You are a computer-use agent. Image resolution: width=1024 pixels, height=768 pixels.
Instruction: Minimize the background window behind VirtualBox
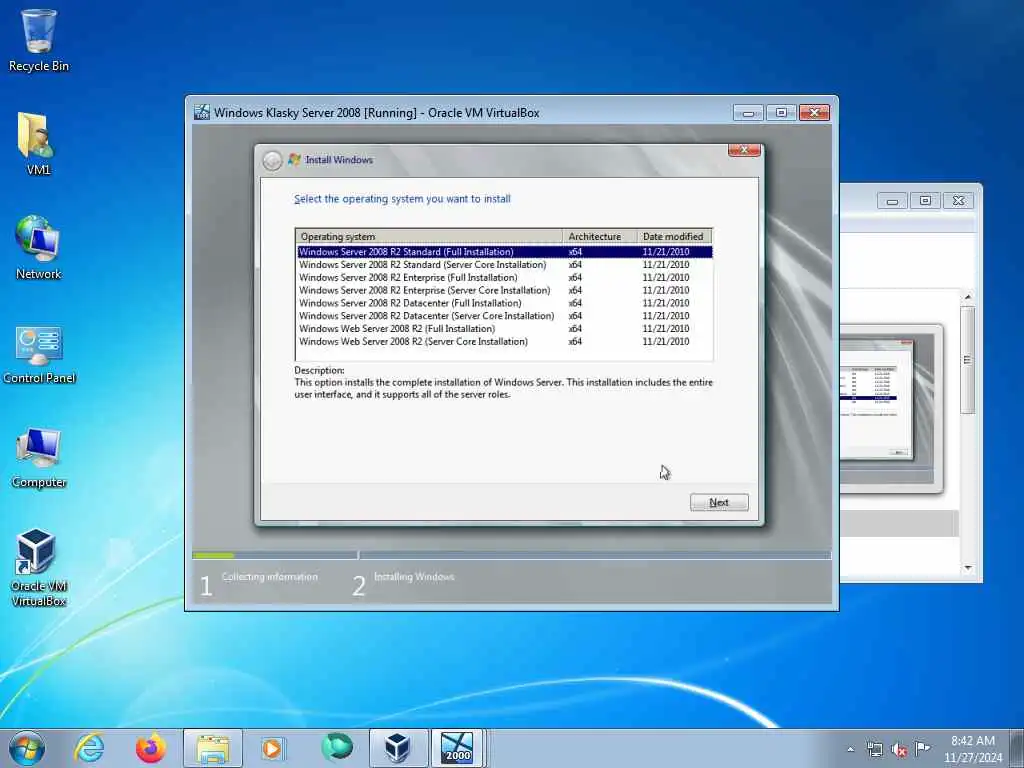[892, 200]
